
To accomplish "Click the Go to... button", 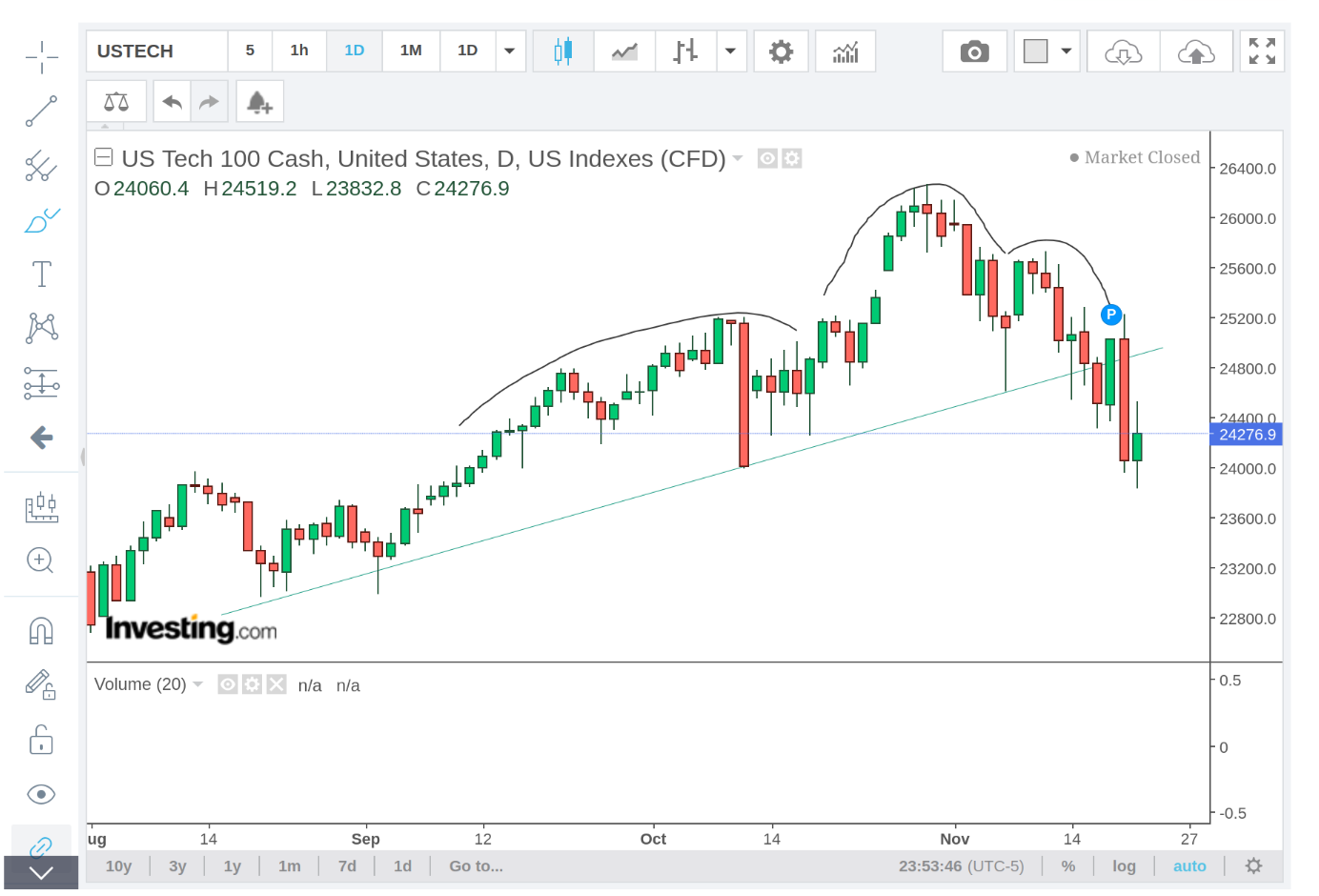I will click(476, 866).
